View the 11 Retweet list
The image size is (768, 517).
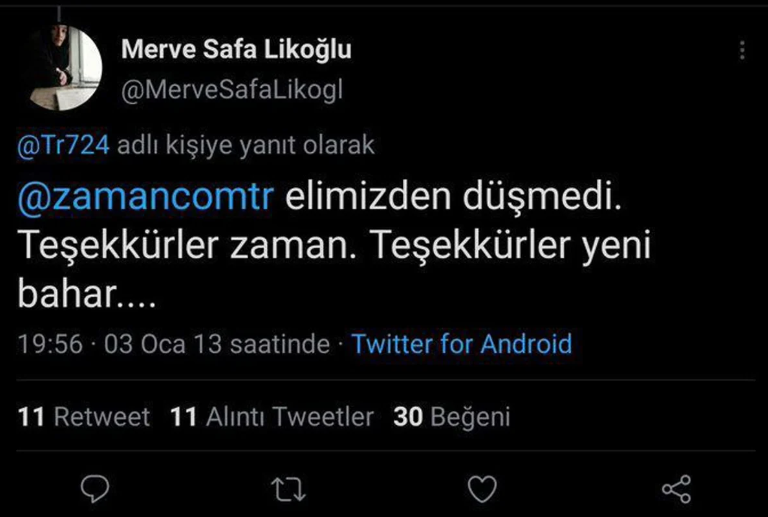84,417
